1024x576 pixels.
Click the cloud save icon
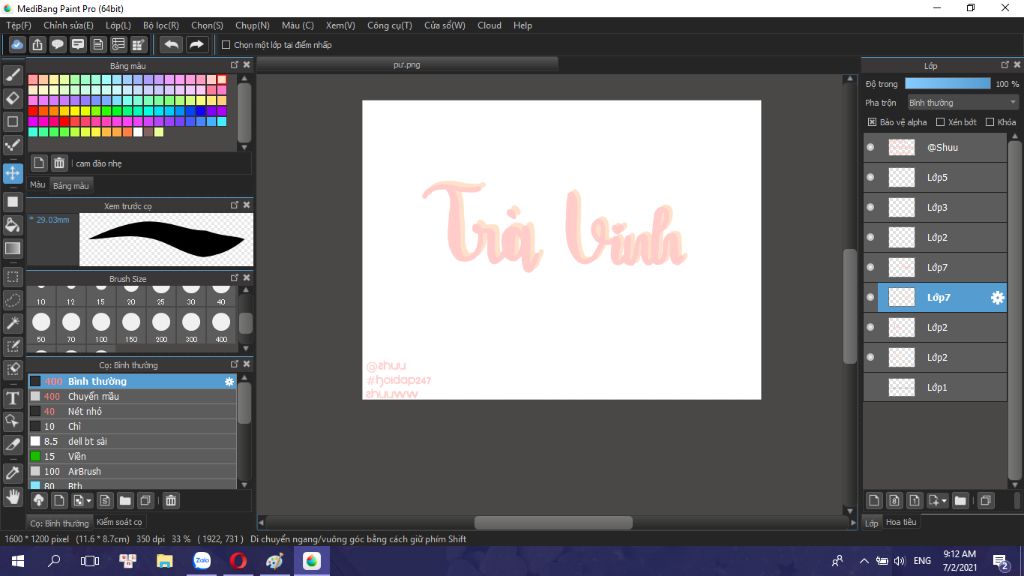17,44
